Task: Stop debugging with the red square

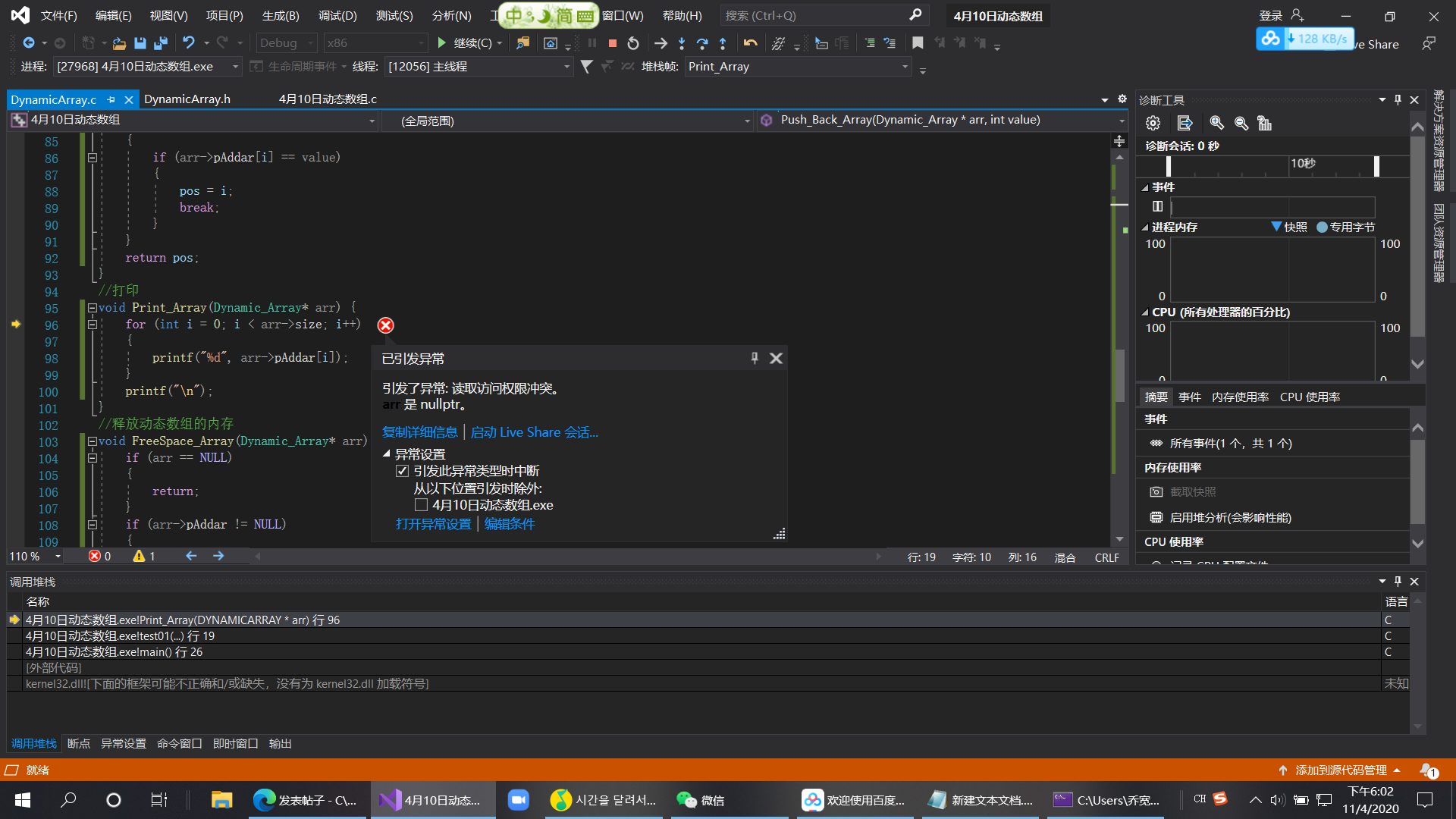Action: (612, 43)
